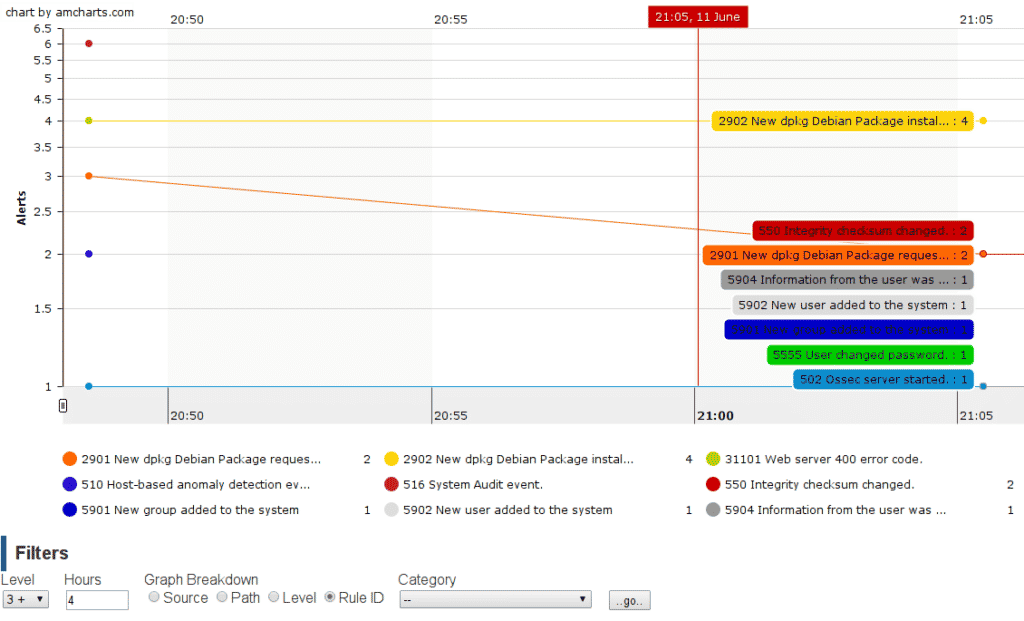Click the 5555 User changed password balloon
The image size is (1024, 621).
point(870,355)
